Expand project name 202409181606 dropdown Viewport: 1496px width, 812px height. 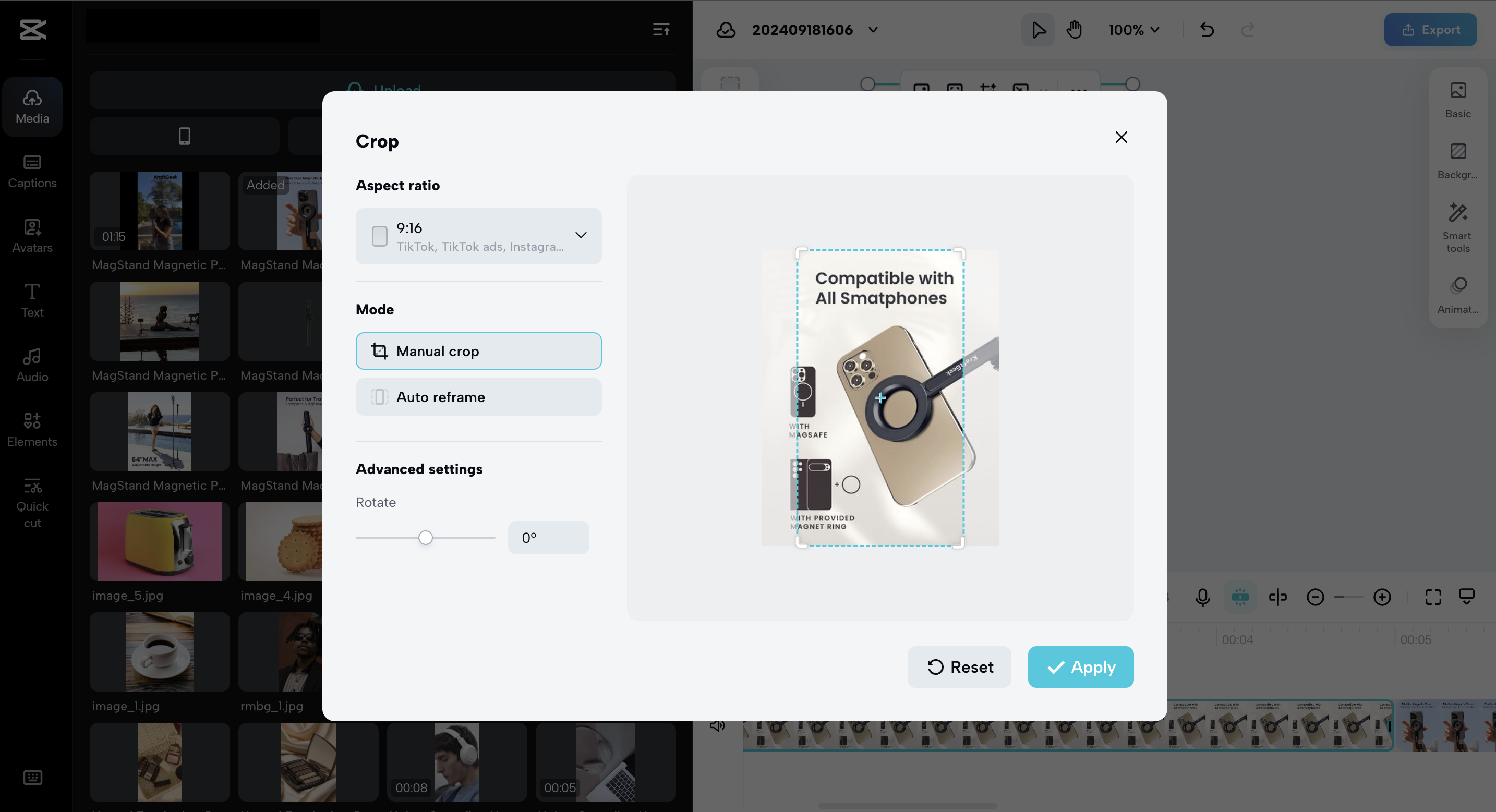[x=873, y=30]
